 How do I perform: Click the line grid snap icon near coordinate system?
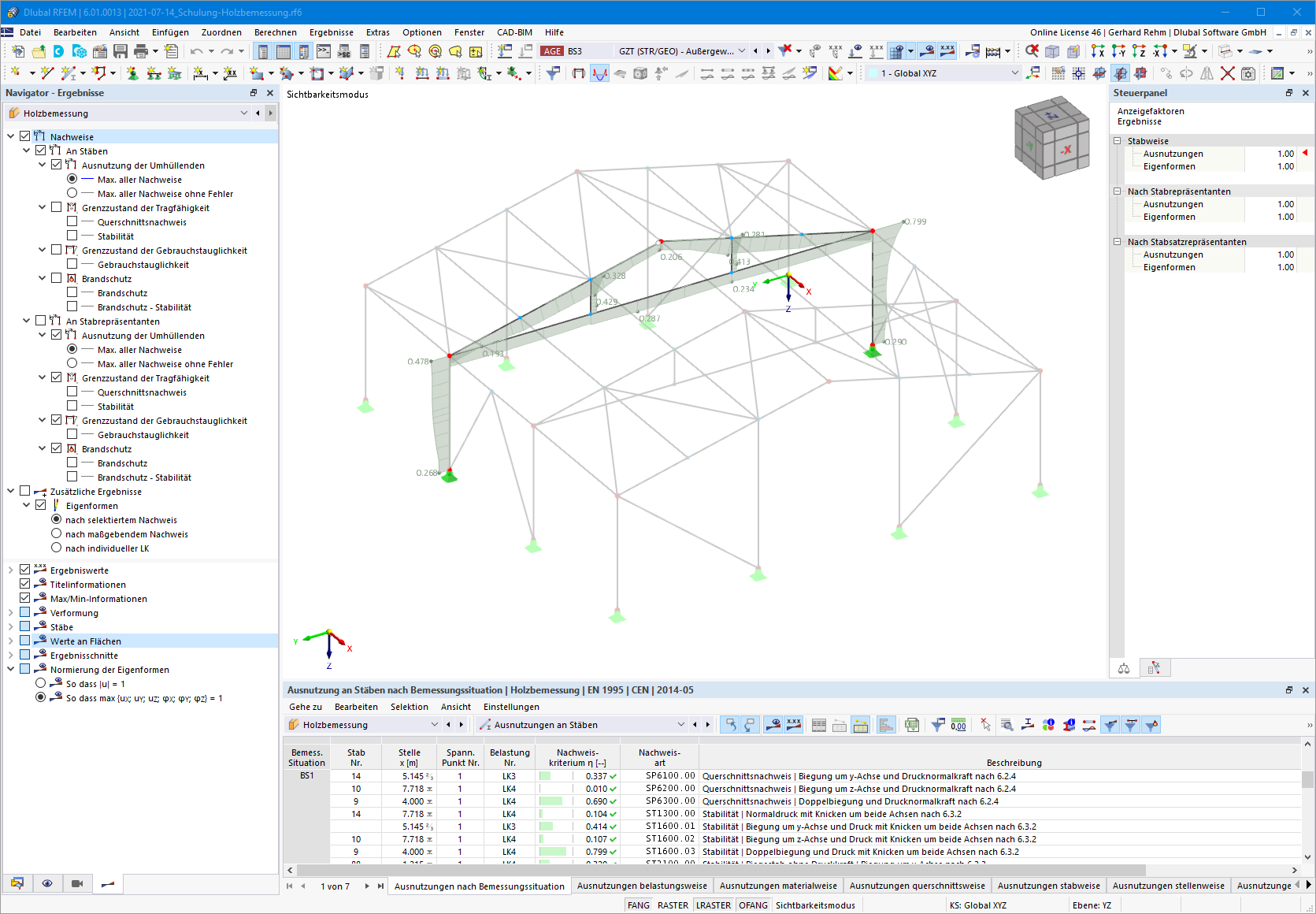click(1079, 73)
